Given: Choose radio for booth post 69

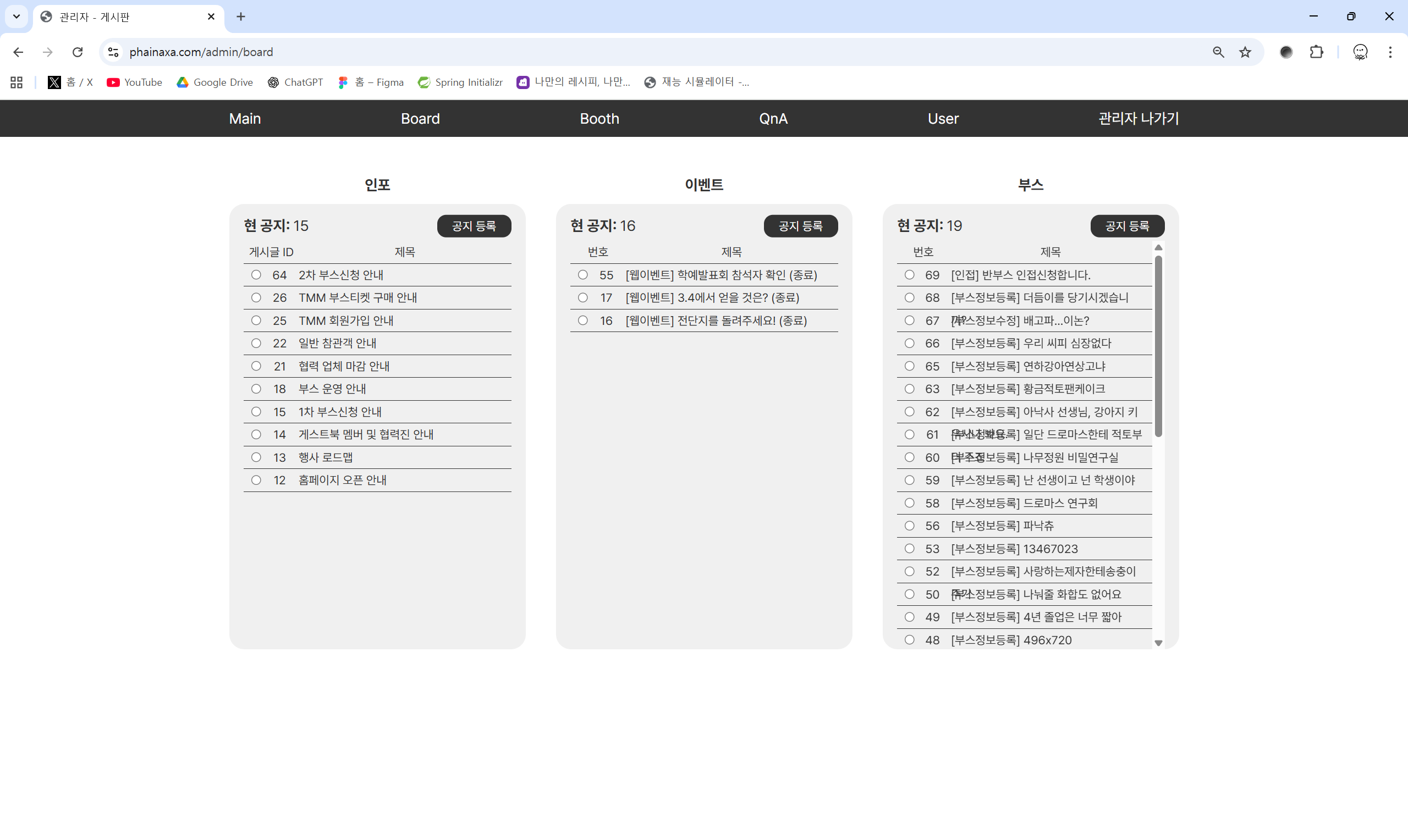Looking at the screenshot, I should click(909, 274).
